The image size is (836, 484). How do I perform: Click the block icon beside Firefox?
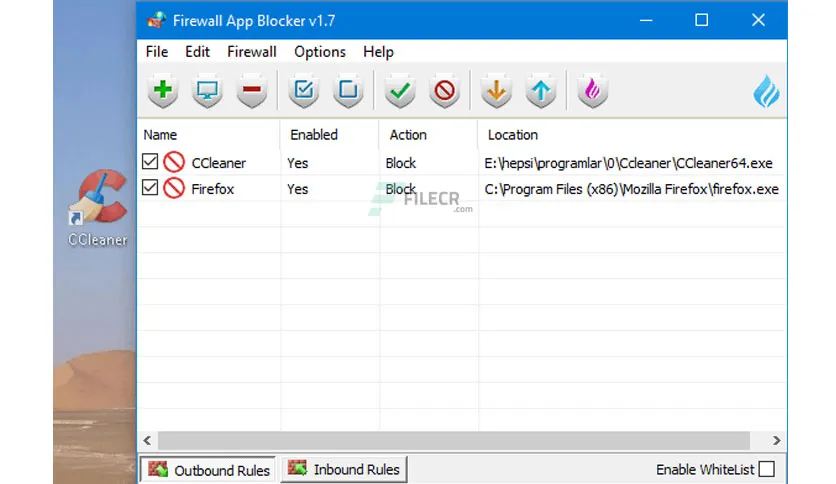point(174,188)
